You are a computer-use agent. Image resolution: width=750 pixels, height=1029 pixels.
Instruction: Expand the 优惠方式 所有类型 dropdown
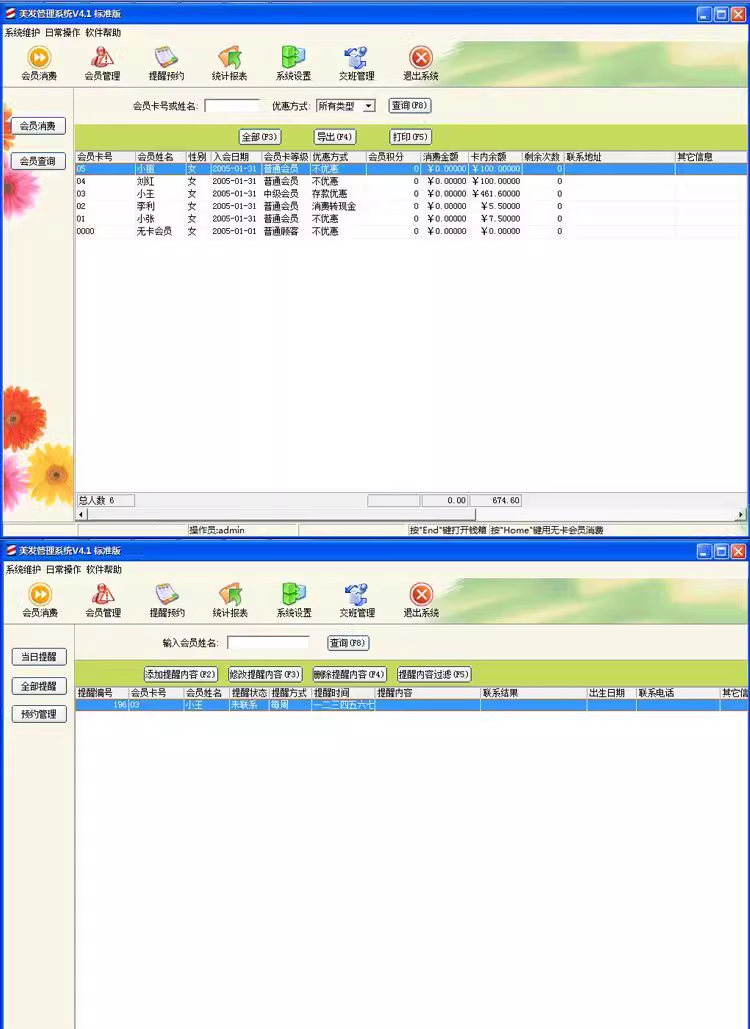369,106
